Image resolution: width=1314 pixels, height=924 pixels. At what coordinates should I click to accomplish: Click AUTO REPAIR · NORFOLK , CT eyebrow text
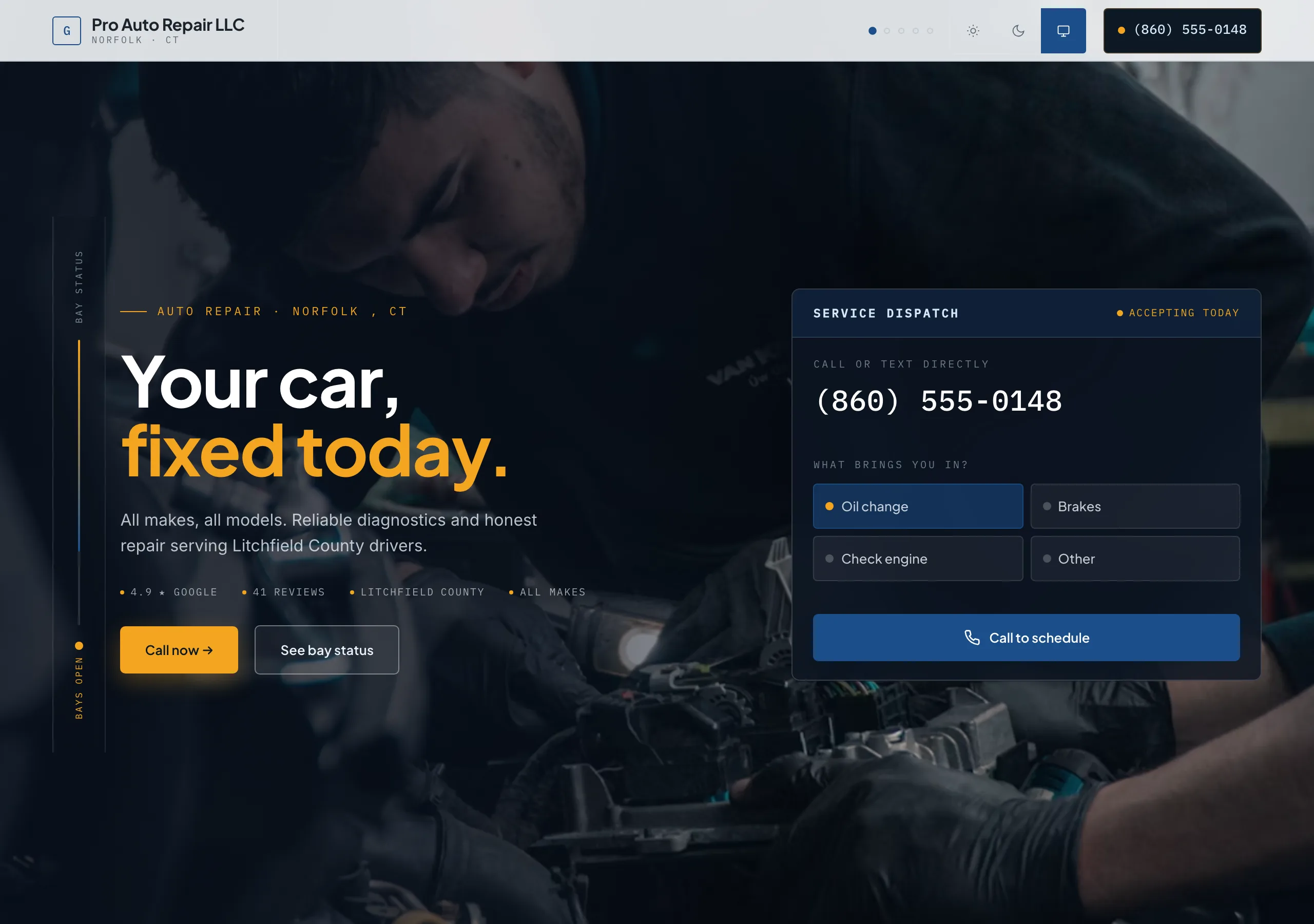click(x=282, y=312)
